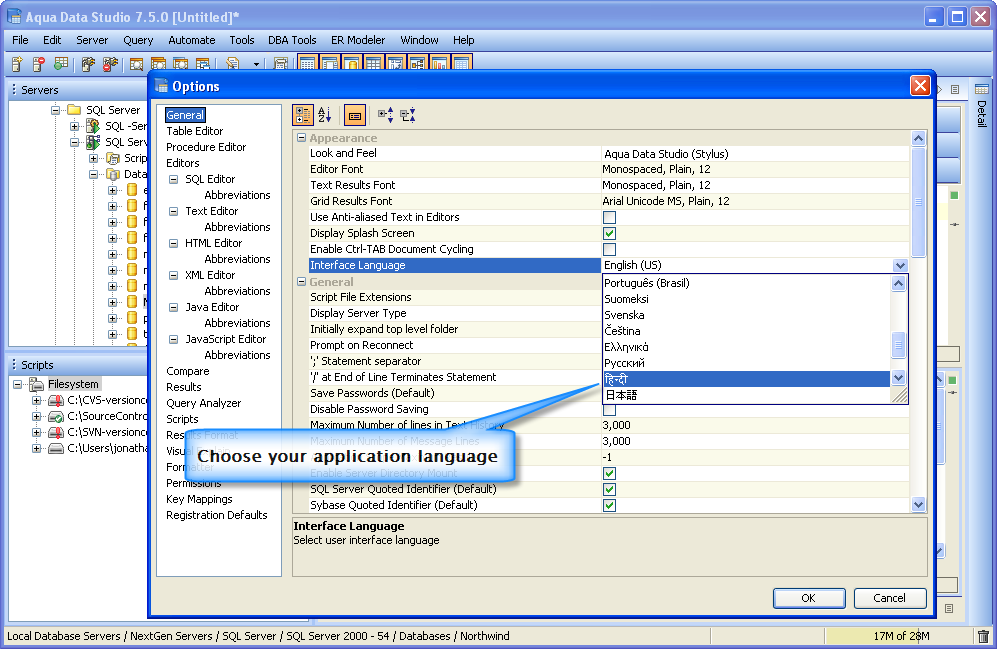Collapse the Text Editor node in options tree
997x649 pixels.
(x=173, y=211)
